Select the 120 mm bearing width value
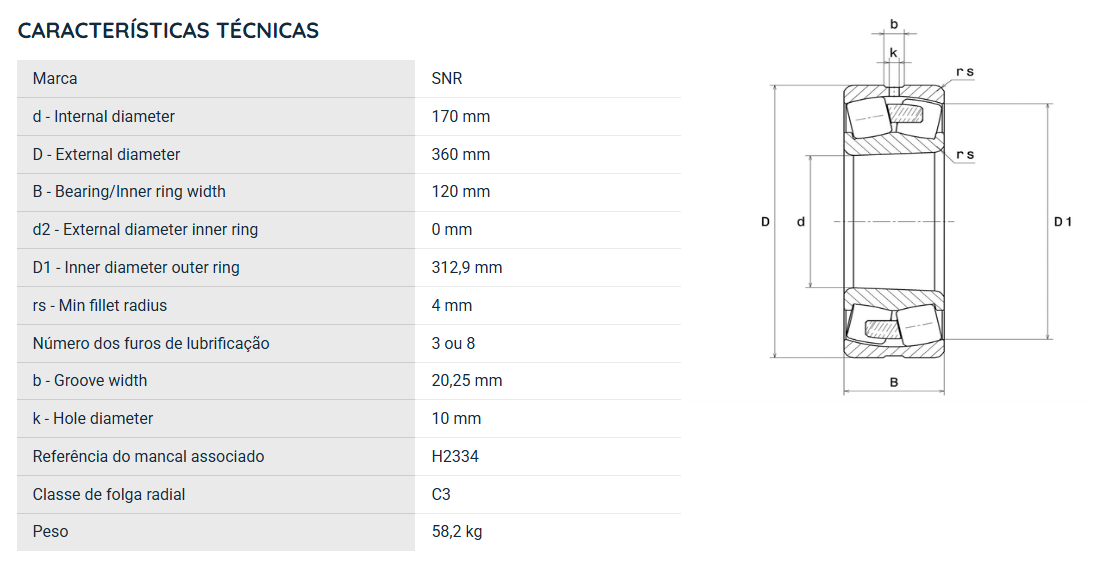 [x=461, y=191]
